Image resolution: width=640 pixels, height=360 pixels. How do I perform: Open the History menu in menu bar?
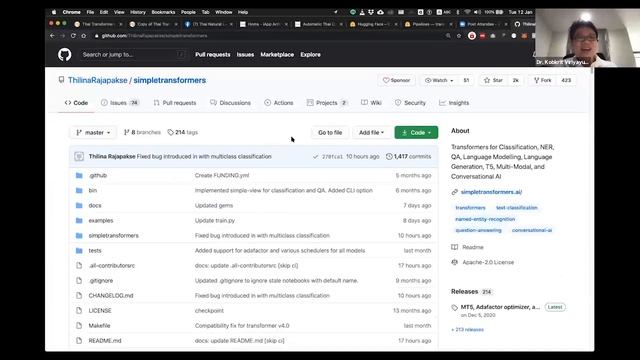[138, 12]
